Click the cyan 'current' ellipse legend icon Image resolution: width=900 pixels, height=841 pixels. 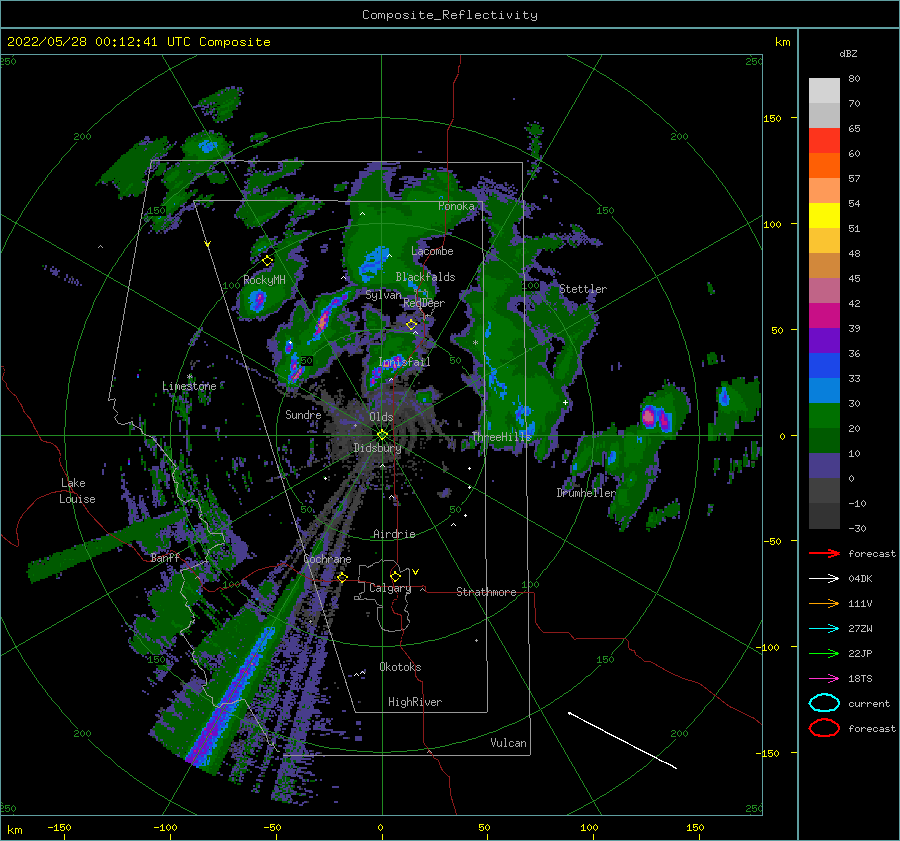pyautogui.click(x=824, y=703)
